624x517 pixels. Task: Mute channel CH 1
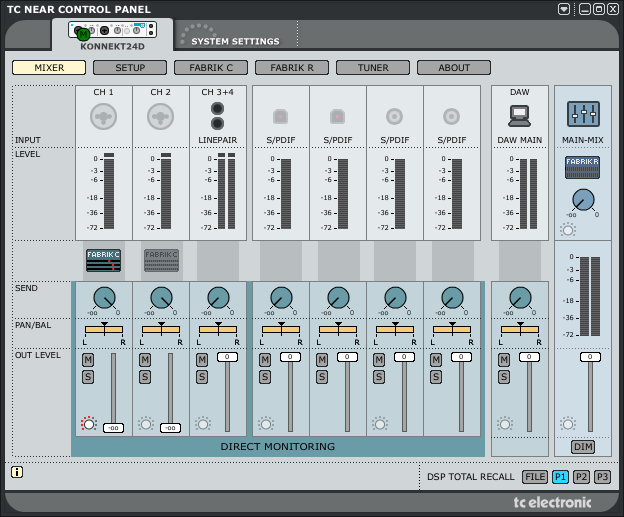[x=88, y=360]
